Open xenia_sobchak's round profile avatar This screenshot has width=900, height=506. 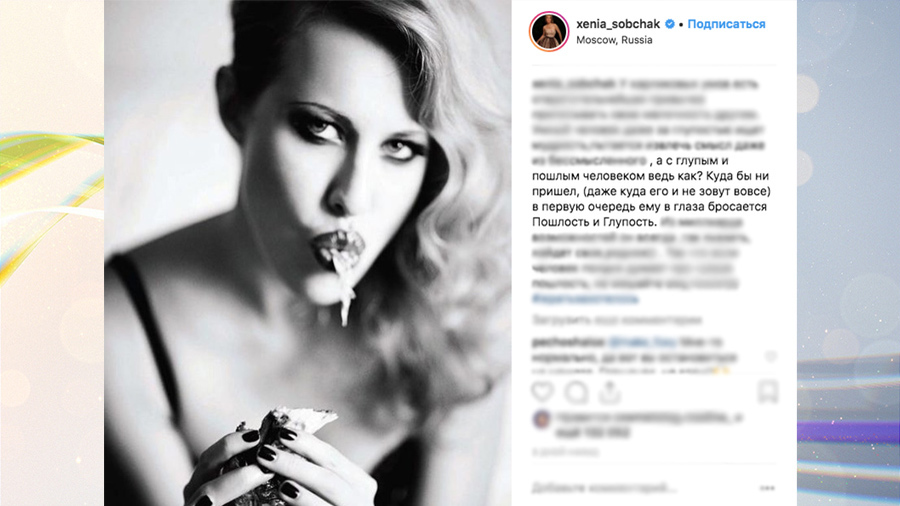coord(549,32)
